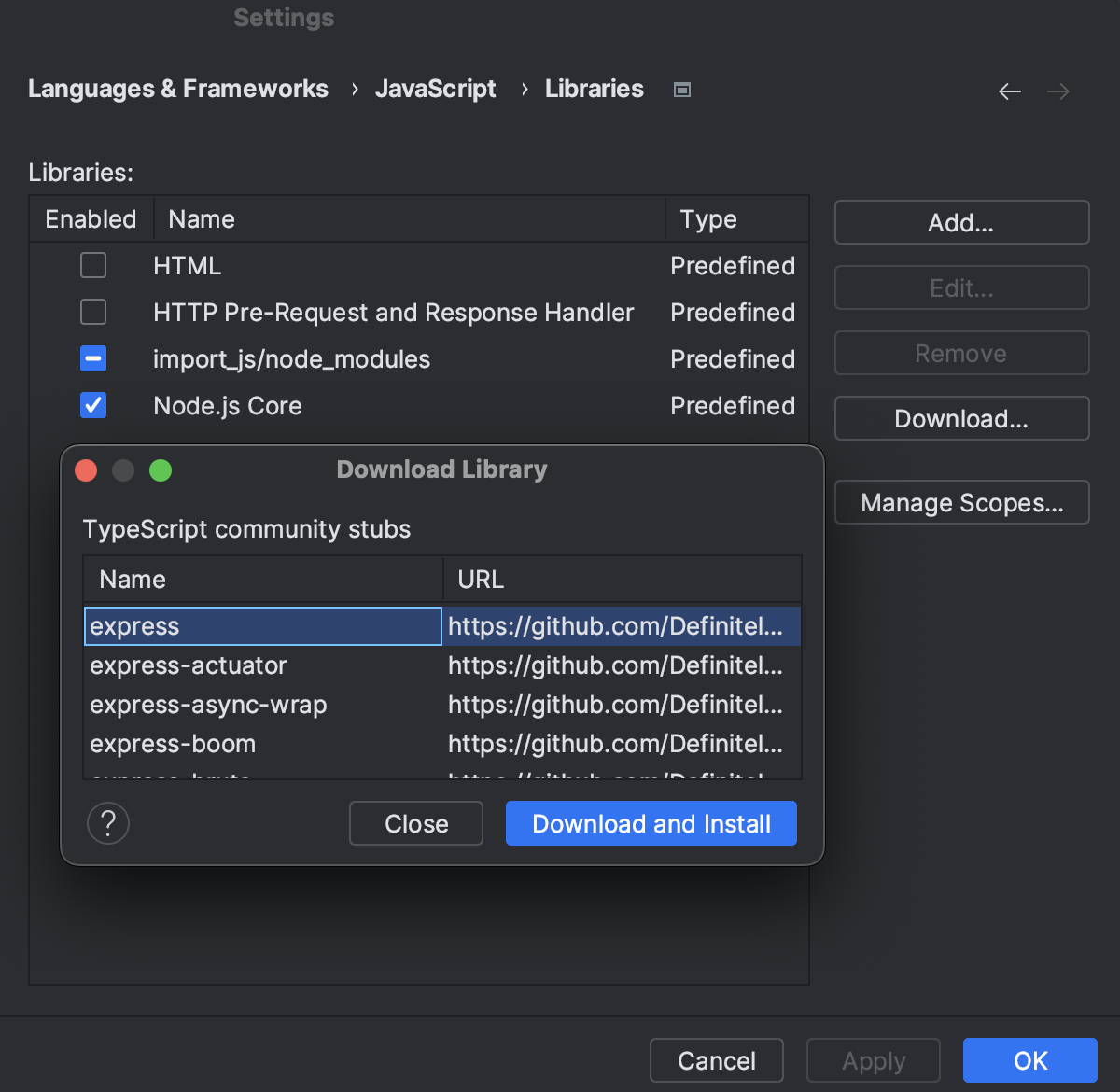
Task: Click the help question mark icon
Action: pos(107,823)
